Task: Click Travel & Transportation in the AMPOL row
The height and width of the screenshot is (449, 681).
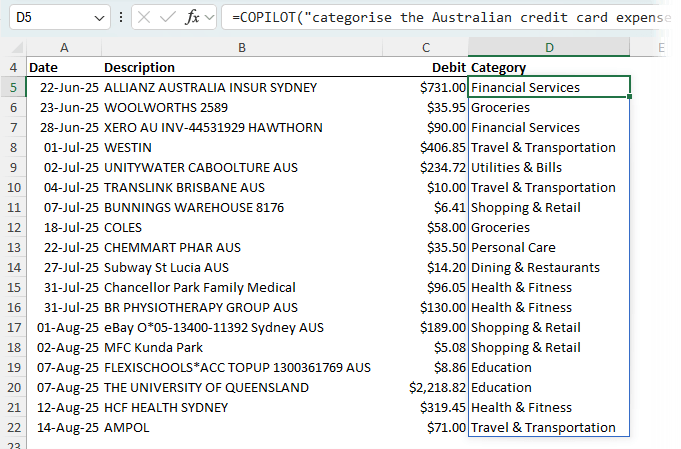Action: pyautogui.click(x=549, y=427)
